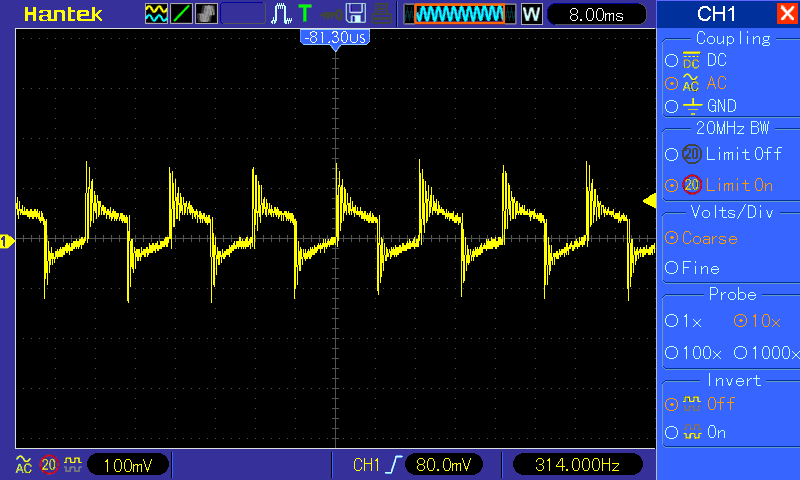Turn the 20MHz bandwidth Limit Off
The image size is (800, 480).
723,154
